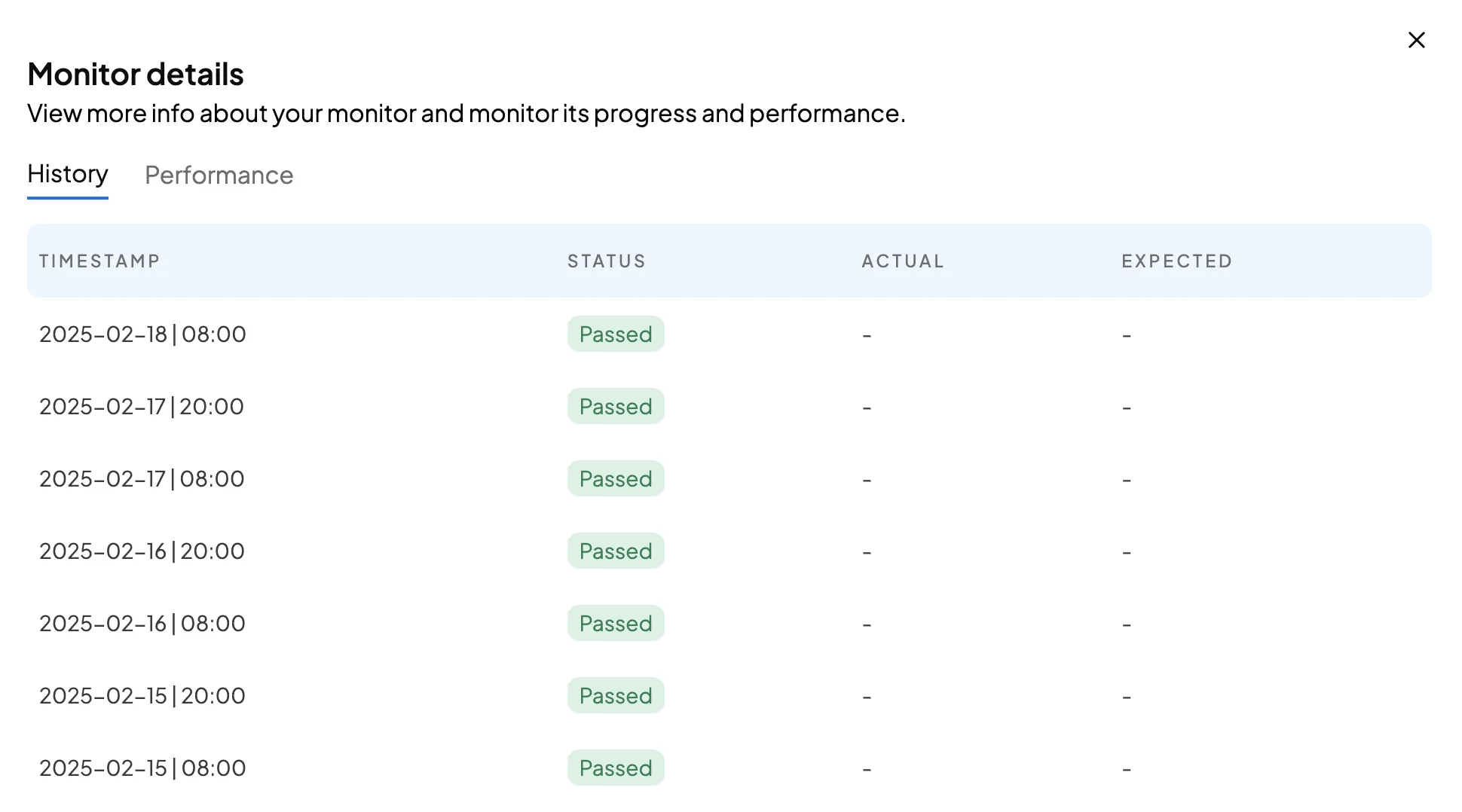The width and height of the screenshot is (1462, 812).
Task: Select the 2025-02-17 | 20:00 timestamp row
Action: [x=142, y=407]
